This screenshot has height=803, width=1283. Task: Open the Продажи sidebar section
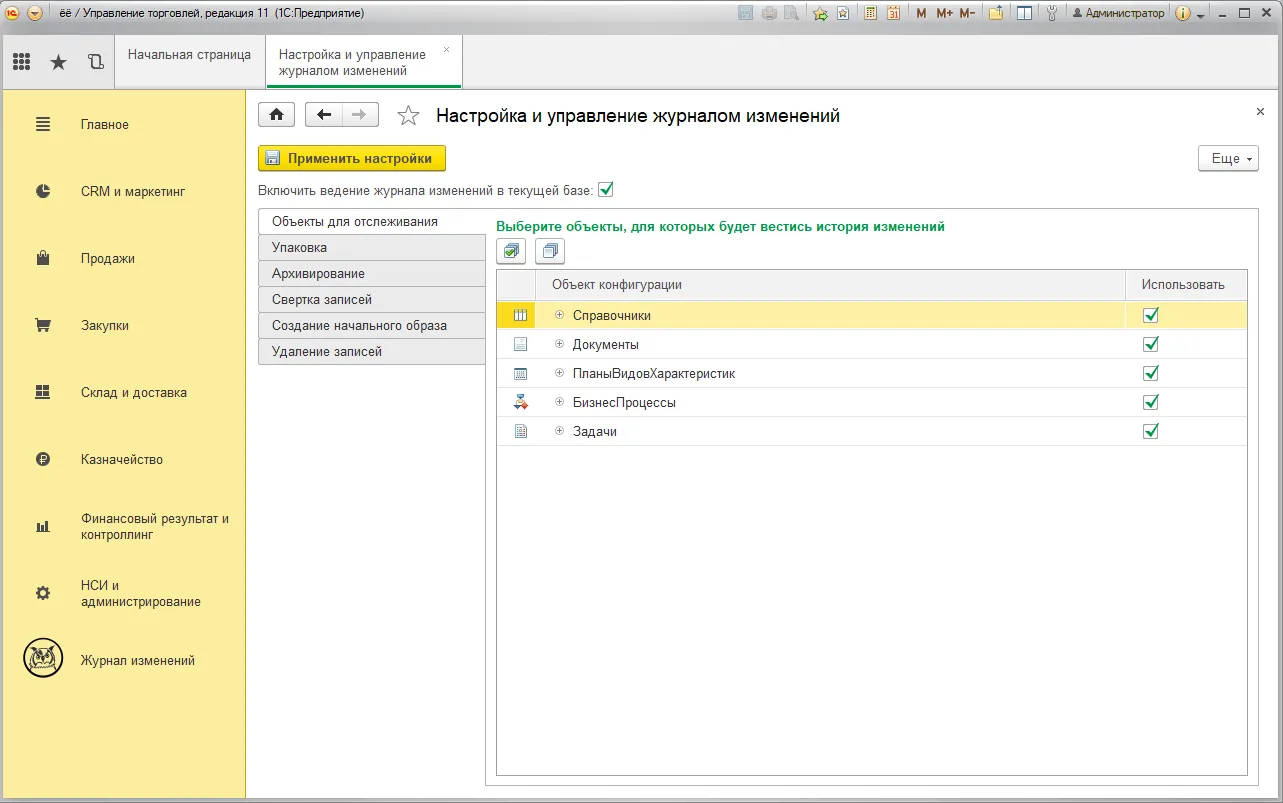click(108, 258)
